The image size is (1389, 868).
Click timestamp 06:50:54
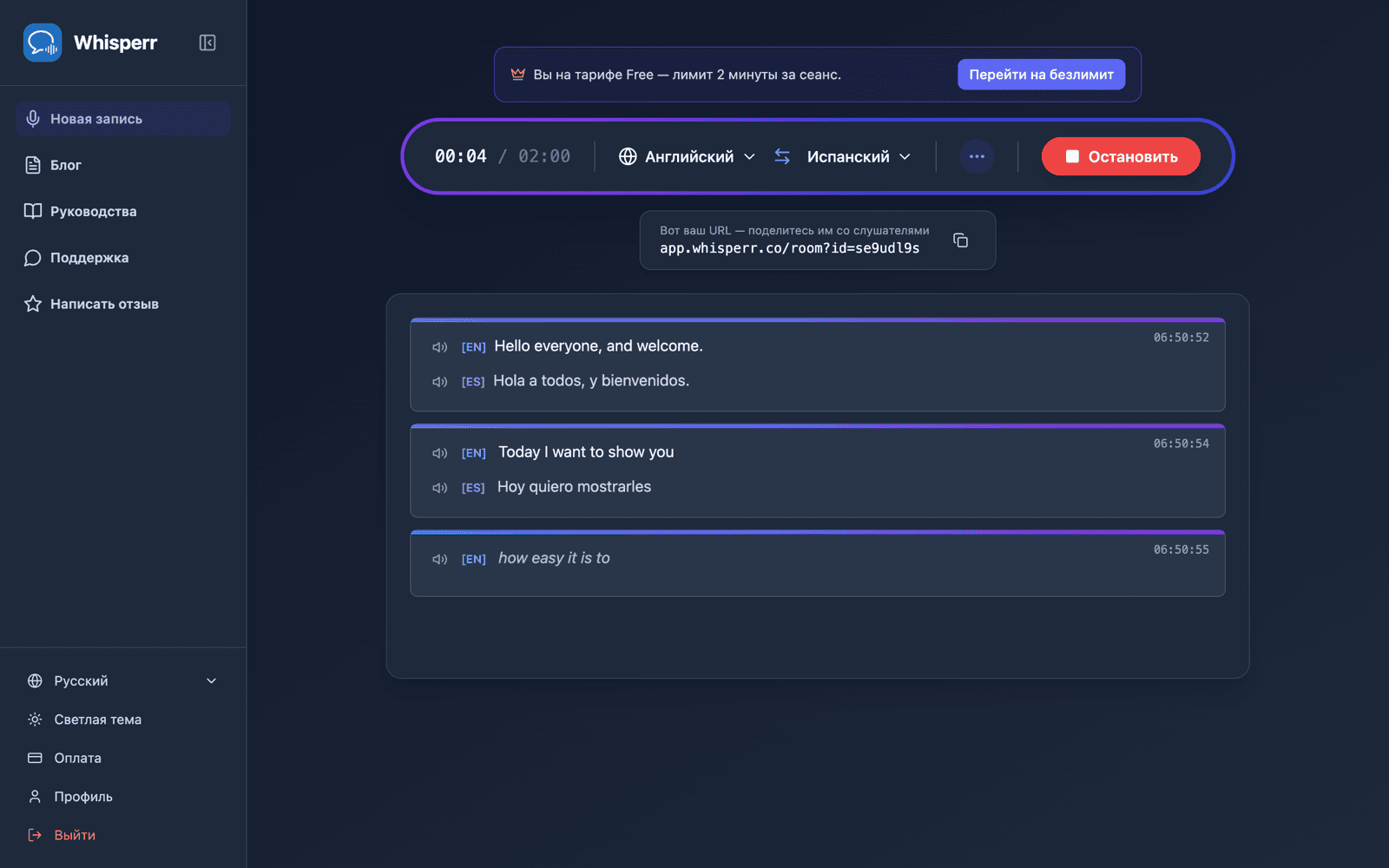[1181, 444]
